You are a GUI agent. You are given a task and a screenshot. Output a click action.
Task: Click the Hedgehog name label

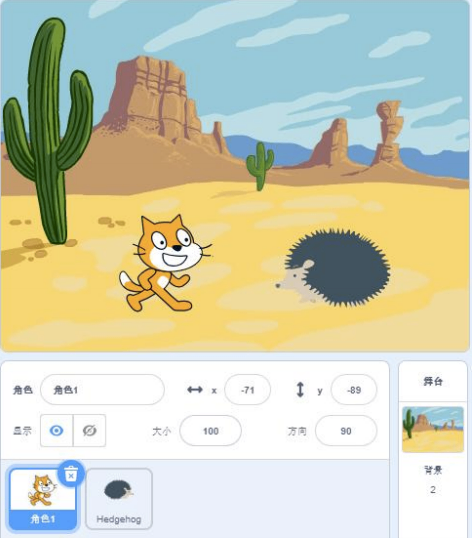119,519
